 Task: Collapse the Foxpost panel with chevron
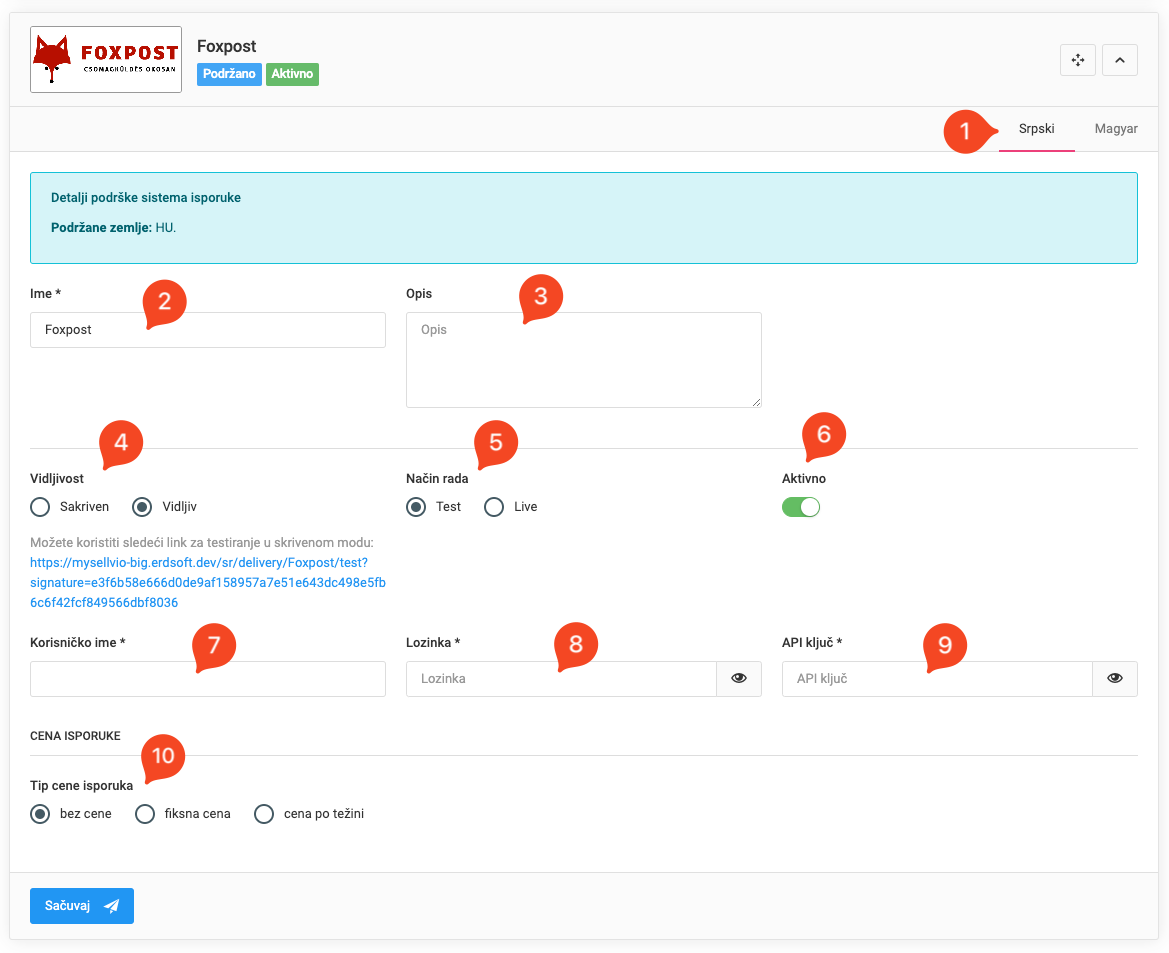point(1120,61)
